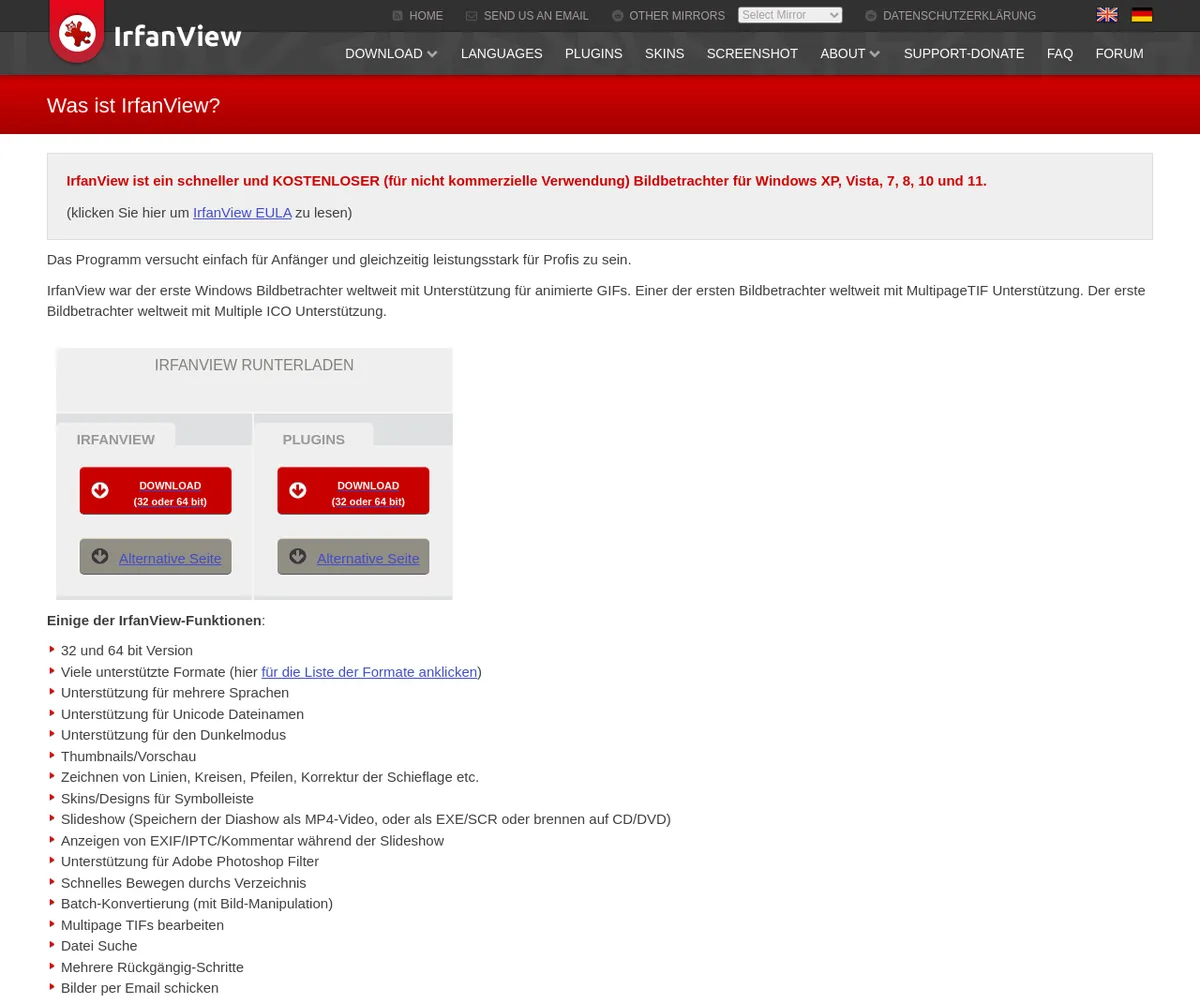The image size is (1200, 1000).
Task: Click the IrfanView red cat logo
Action: pos(77,33)
